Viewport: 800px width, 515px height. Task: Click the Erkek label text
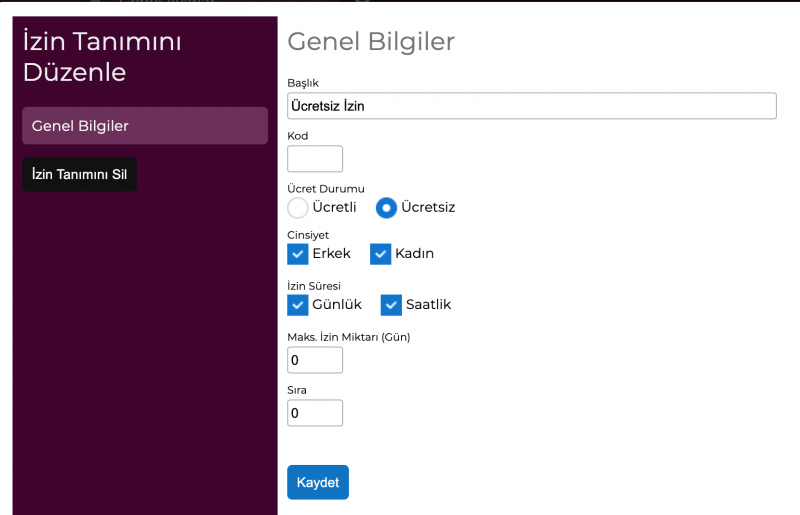pyautogui.click(x=332, y=253)
